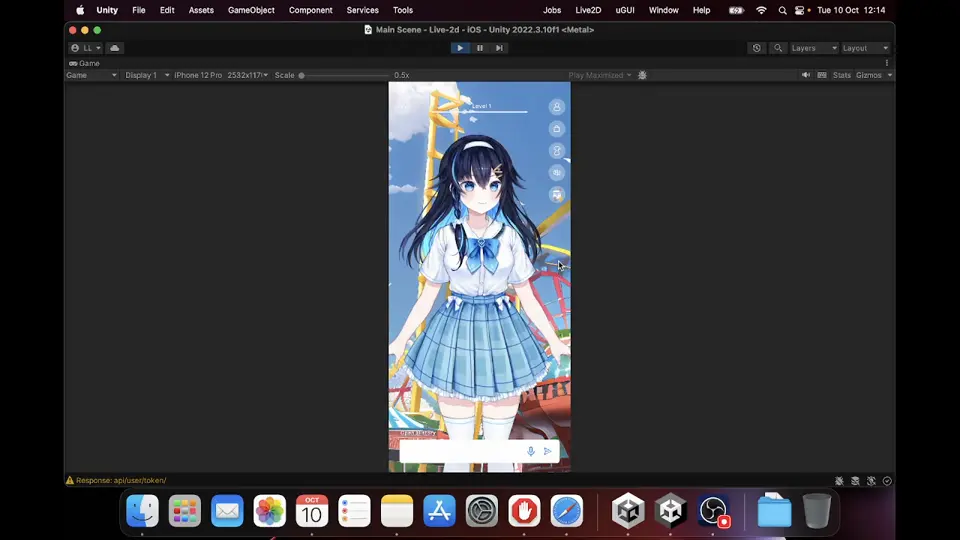Open App Store from the Dock
Viewport: 960px width, 540px height.
(x=439, y=511)
